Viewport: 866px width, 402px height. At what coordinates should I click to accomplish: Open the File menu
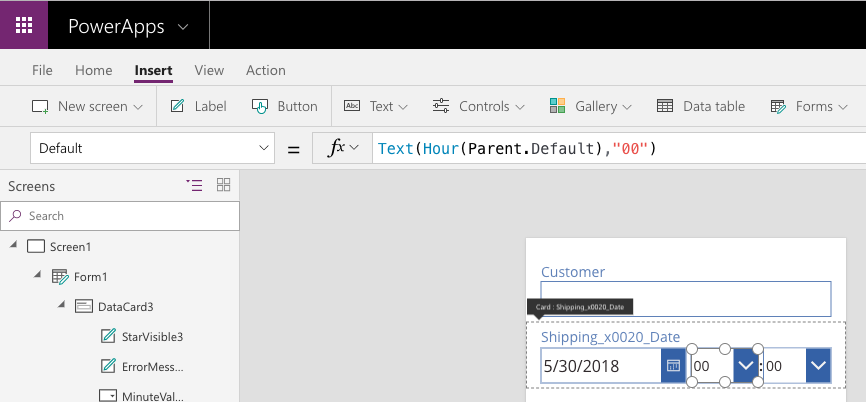pyautogui.click(x=42, y=70)
